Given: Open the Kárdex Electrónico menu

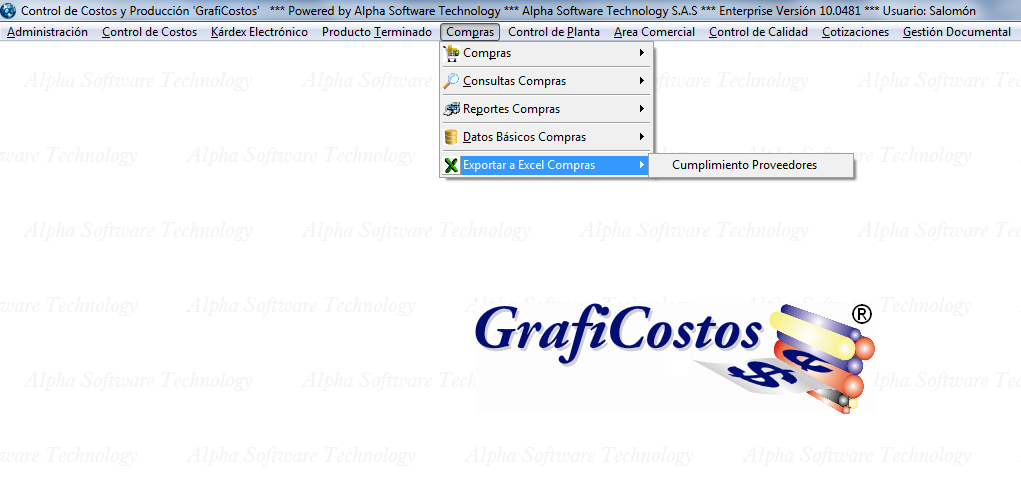Looking at the screenshot, I should 259,32.
